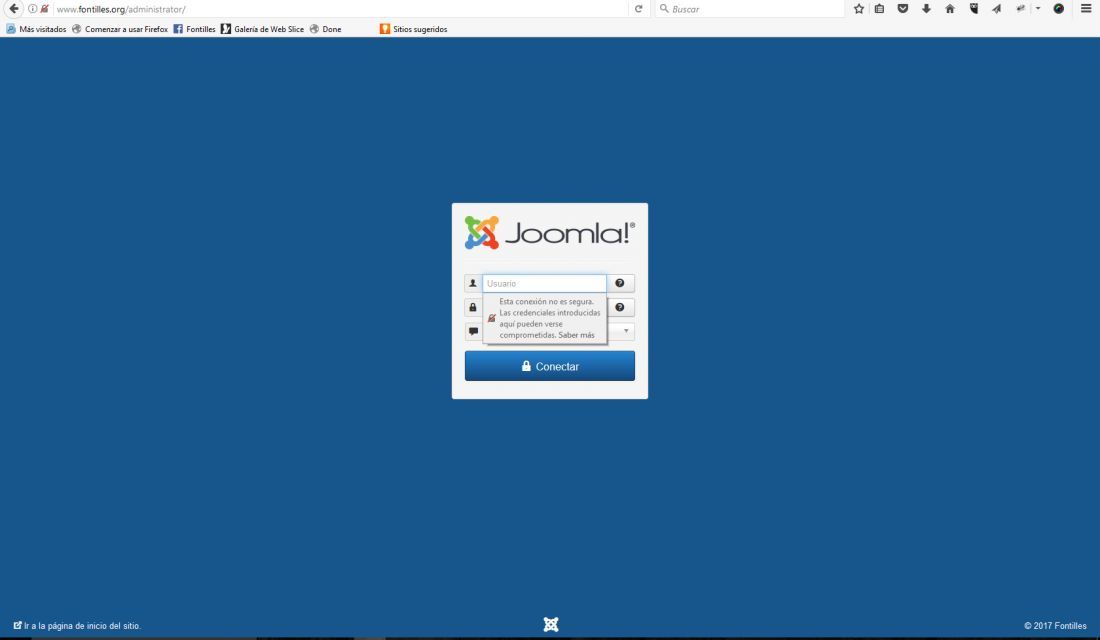Viewport: 1100px width, 640px height.
Task: Click the search magnifier icon in Buscar box
Action: (x=664, y=9)
